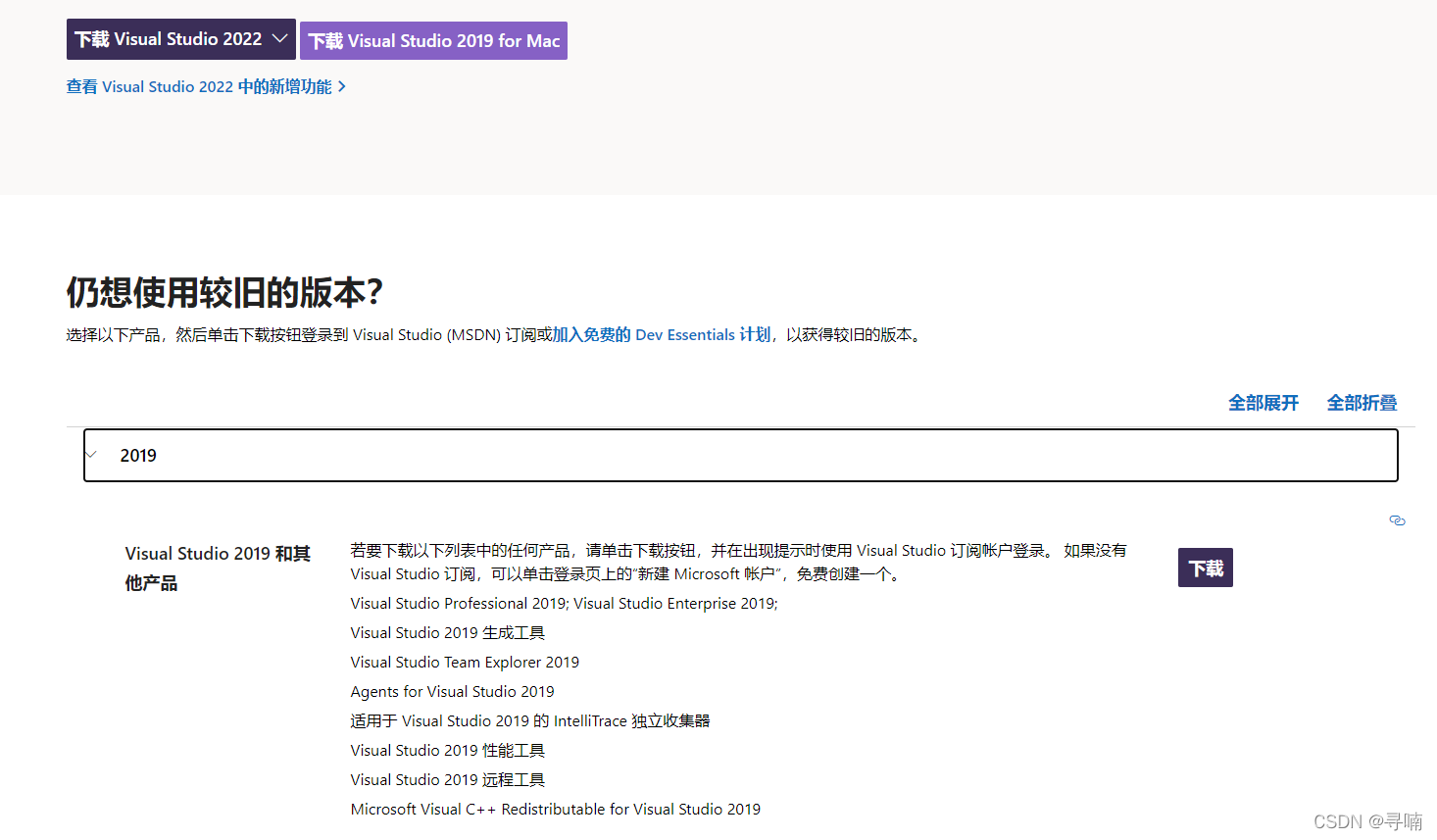Click 全部折叠 to collapse all sections
1437x840 pixels.
pyautogui.click(x=1362, y=403)
